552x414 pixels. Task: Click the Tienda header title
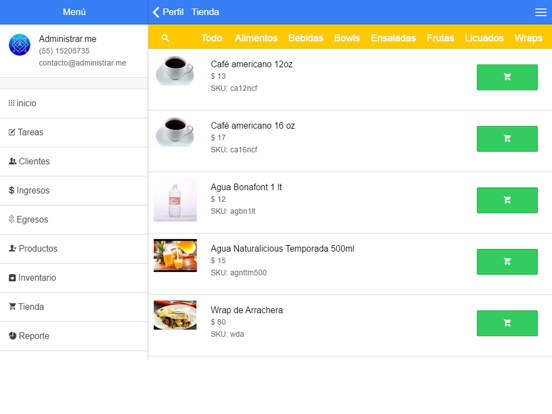pos(205,12)
